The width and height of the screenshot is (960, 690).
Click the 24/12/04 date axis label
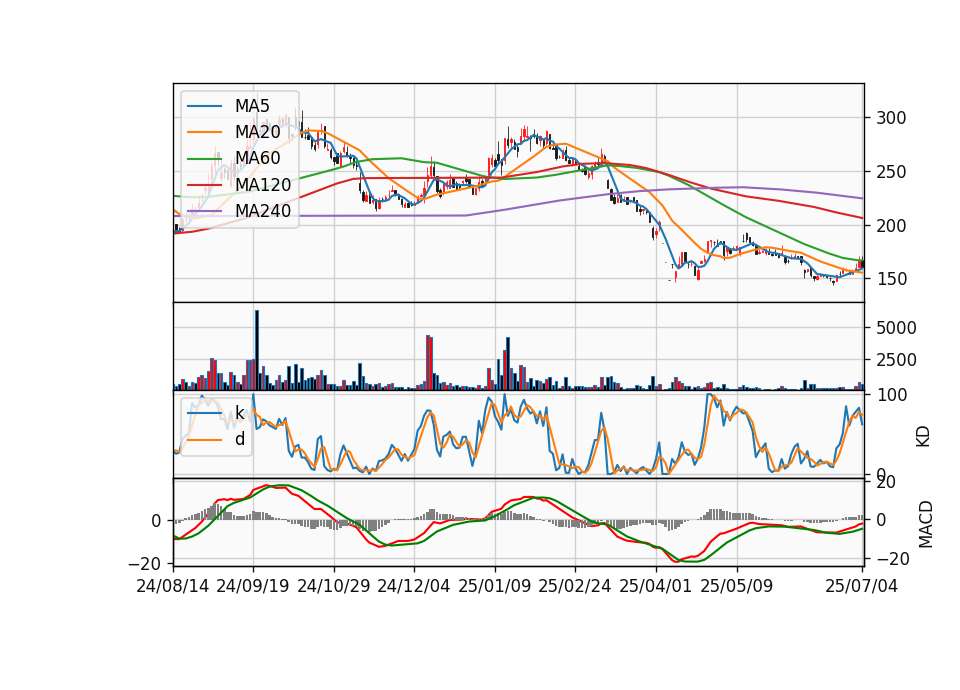(x=414, y=586)
